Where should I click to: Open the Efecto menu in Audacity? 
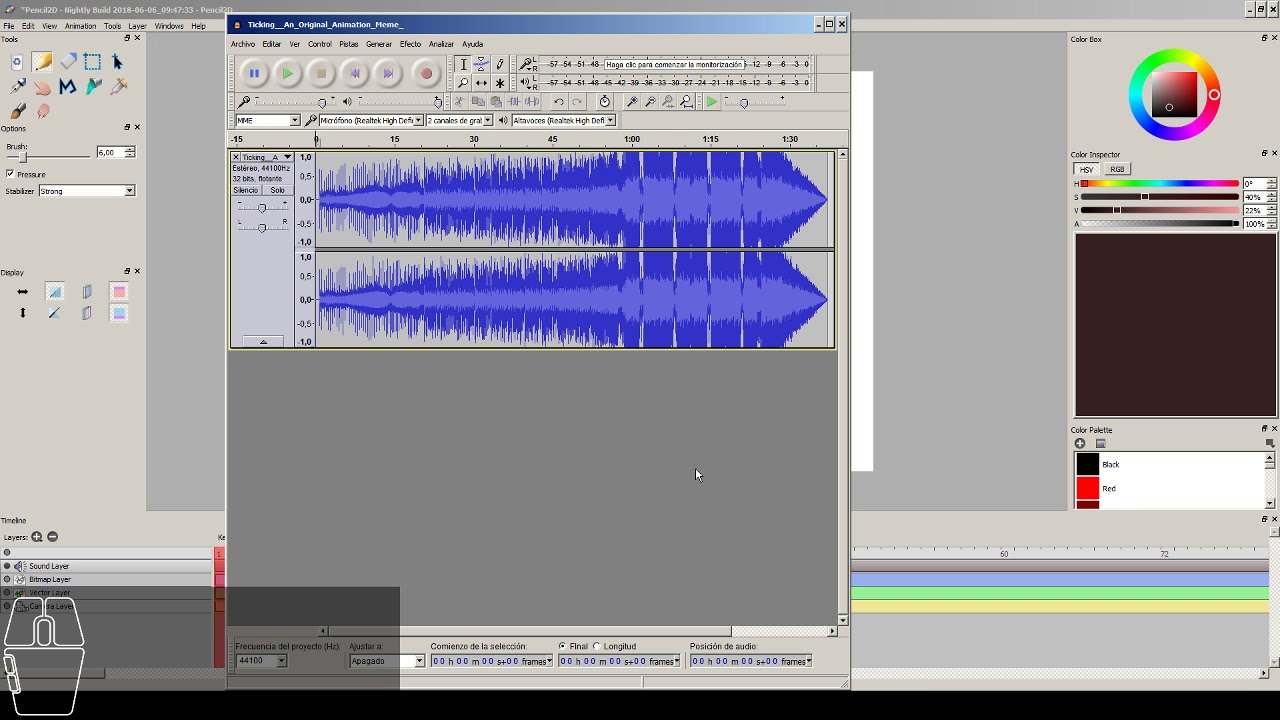[410, 44]
